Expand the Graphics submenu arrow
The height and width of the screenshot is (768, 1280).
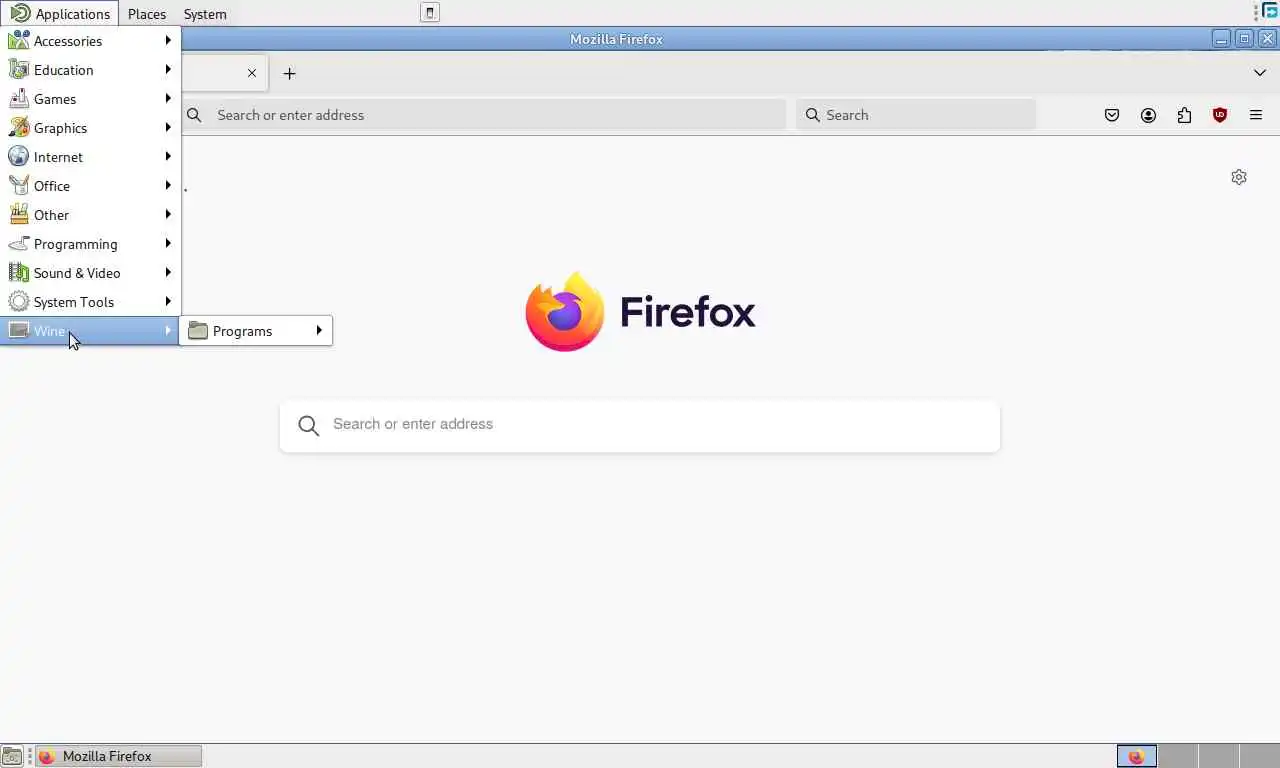pyautogui.click(x=168, y=127)
